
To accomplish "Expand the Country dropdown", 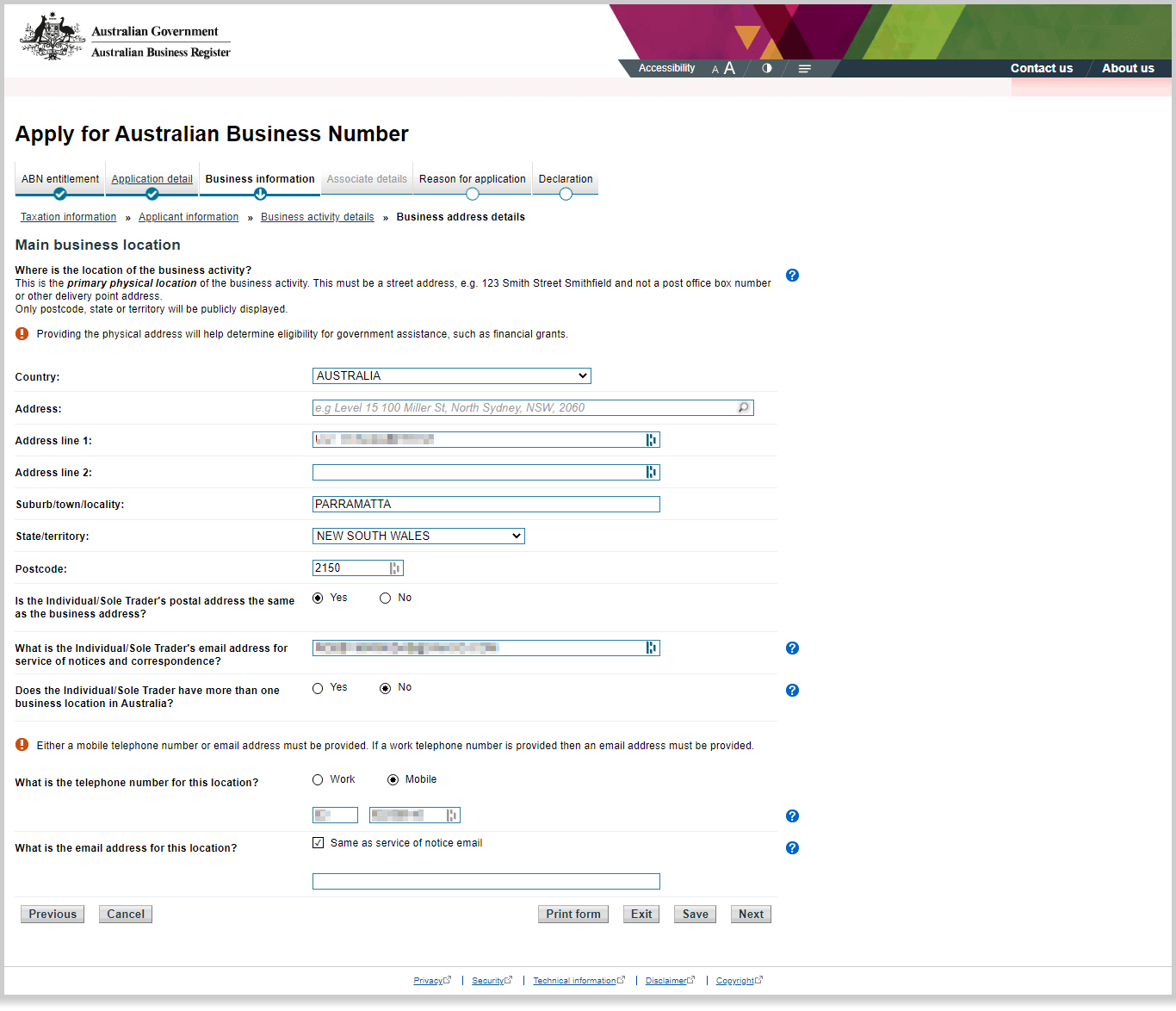I will click(x=451, y=376).
